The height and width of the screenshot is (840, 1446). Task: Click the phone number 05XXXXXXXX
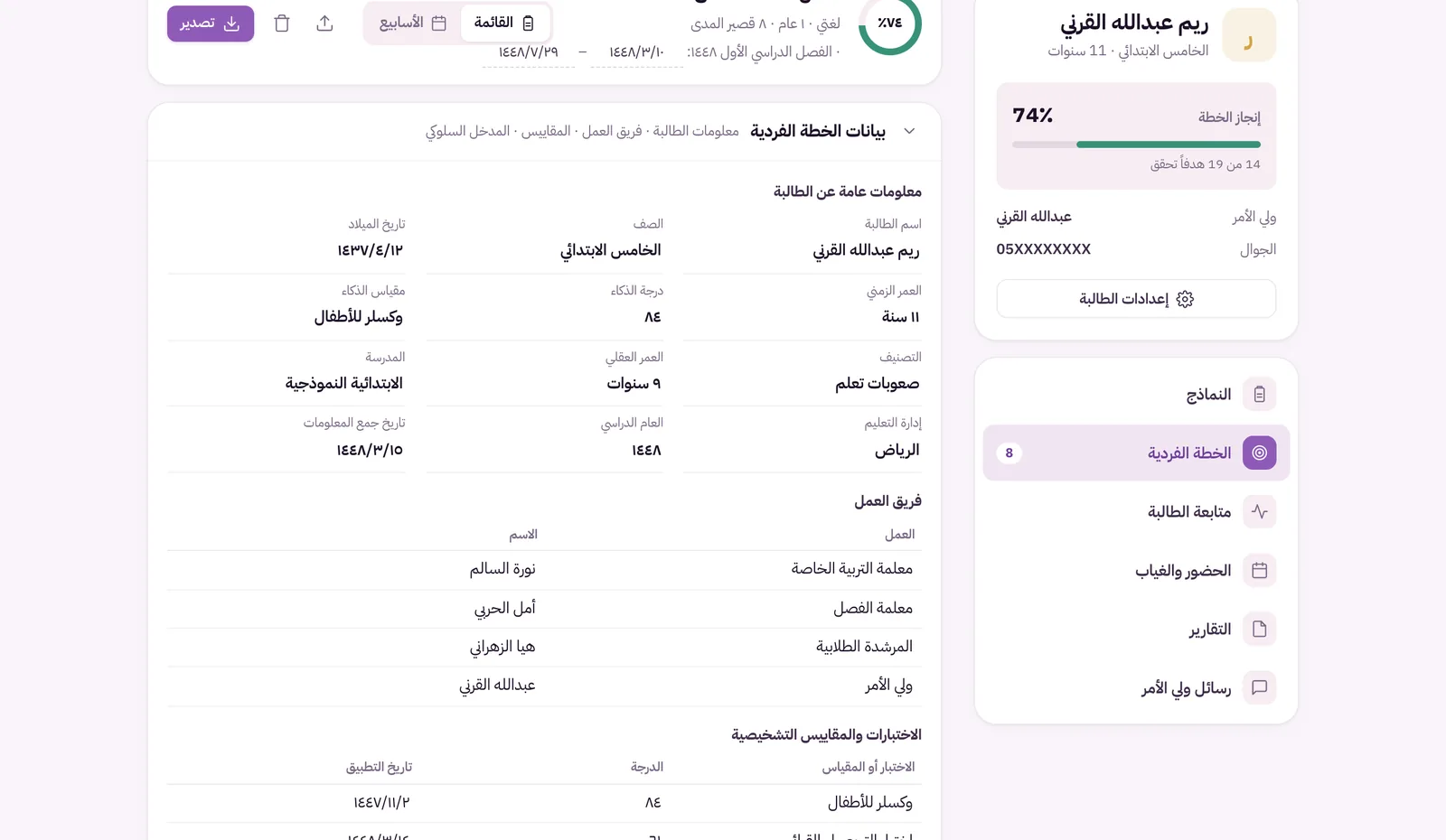pyautogui.click(x=1044, y=249)
